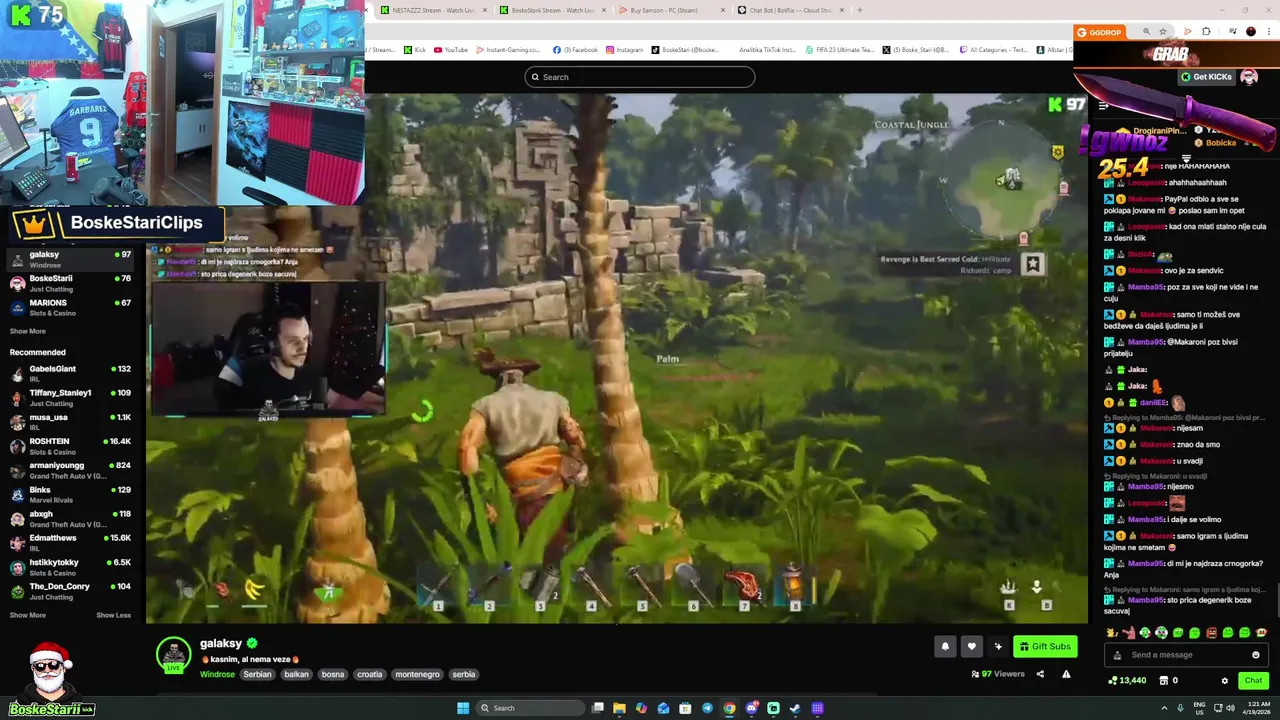Click the share icon next to viewer count
1280x720 pixels.
coord(1040,674)
